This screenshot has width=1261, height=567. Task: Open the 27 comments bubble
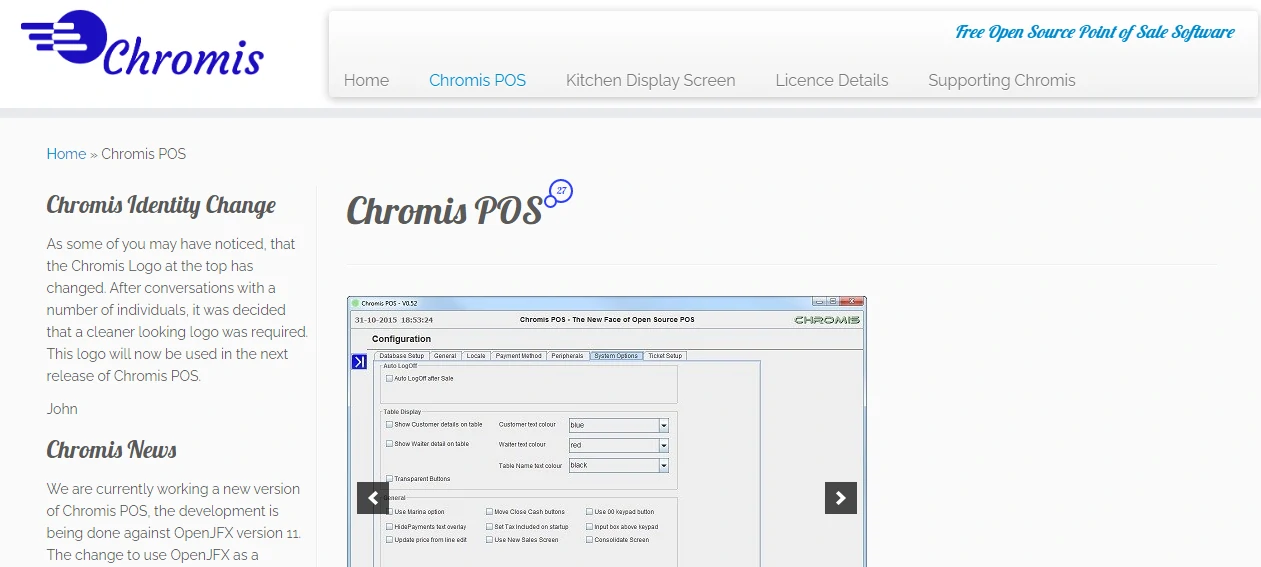point(561,191)
